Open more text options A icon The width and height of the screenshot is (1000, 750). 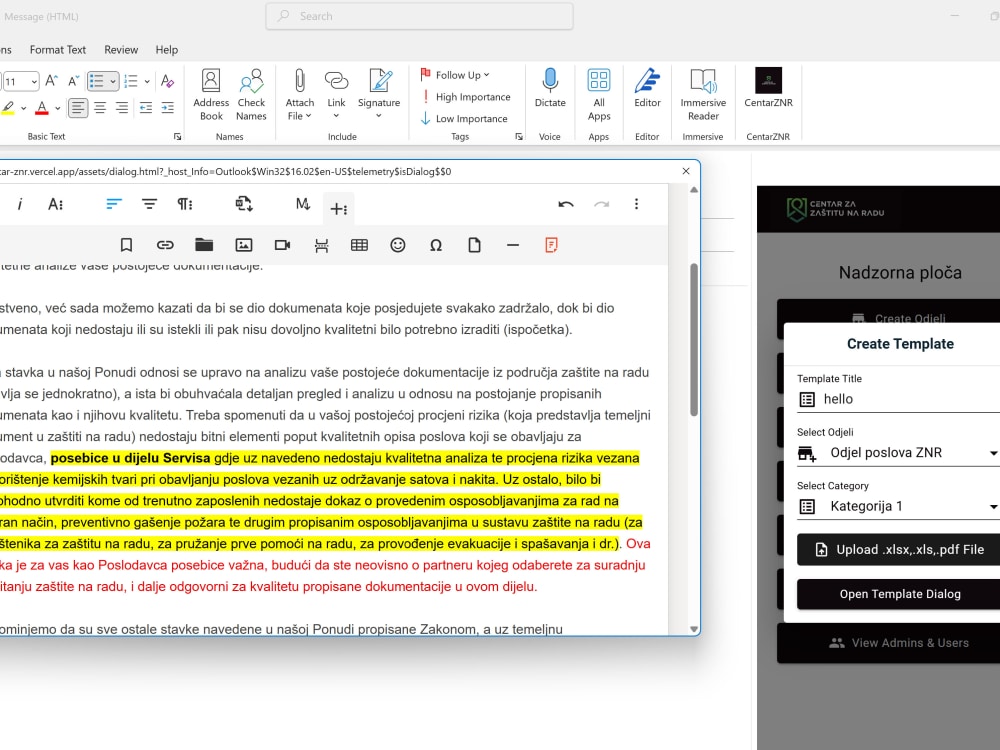(55, 204)
